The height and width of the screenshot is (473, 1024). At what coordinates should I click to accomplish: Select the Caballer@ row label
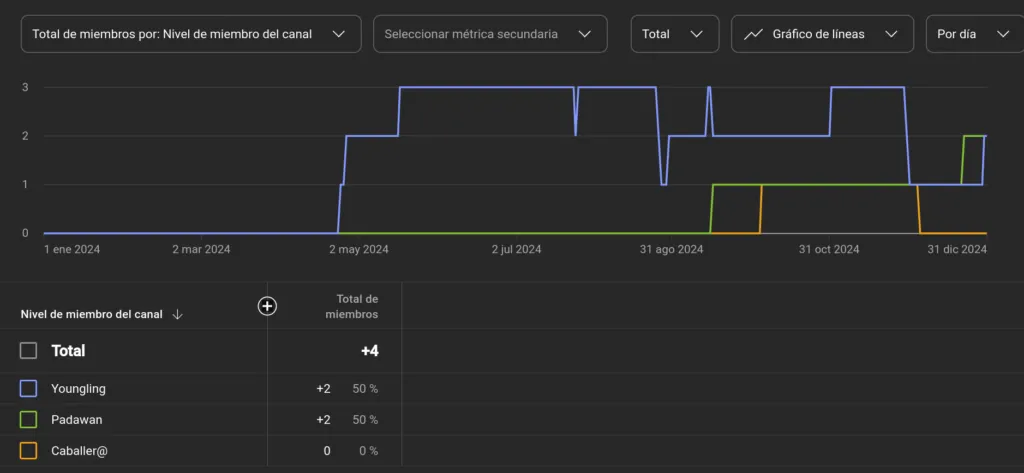[79, 451]
